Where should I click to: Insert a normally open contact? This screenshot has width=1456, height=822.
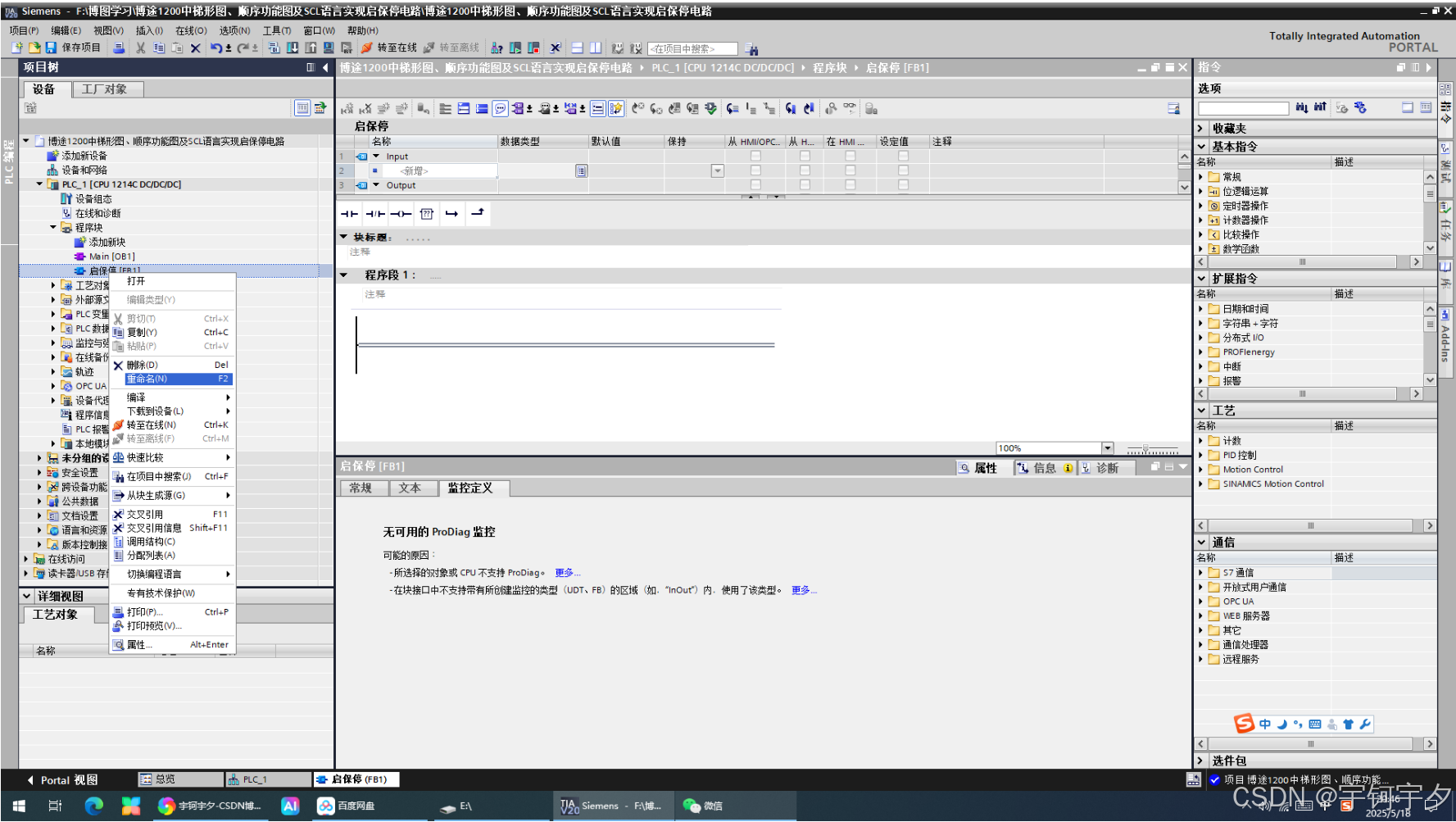pyautogui.click(x=350, y=214)
